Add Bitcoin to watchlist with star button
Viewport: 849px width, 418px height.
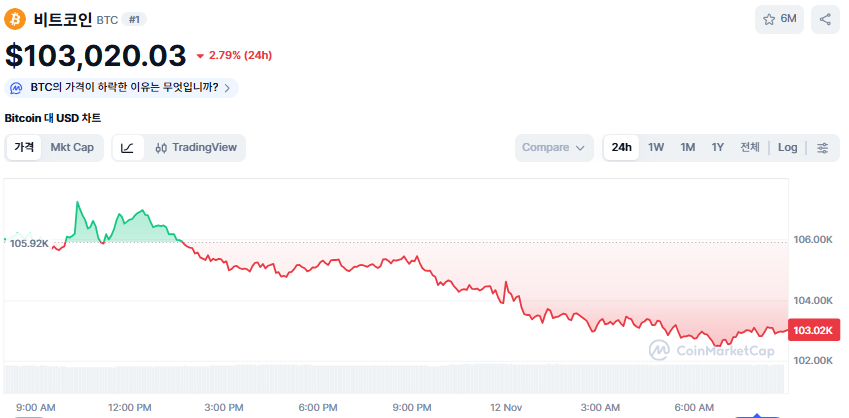click(780, 19)
